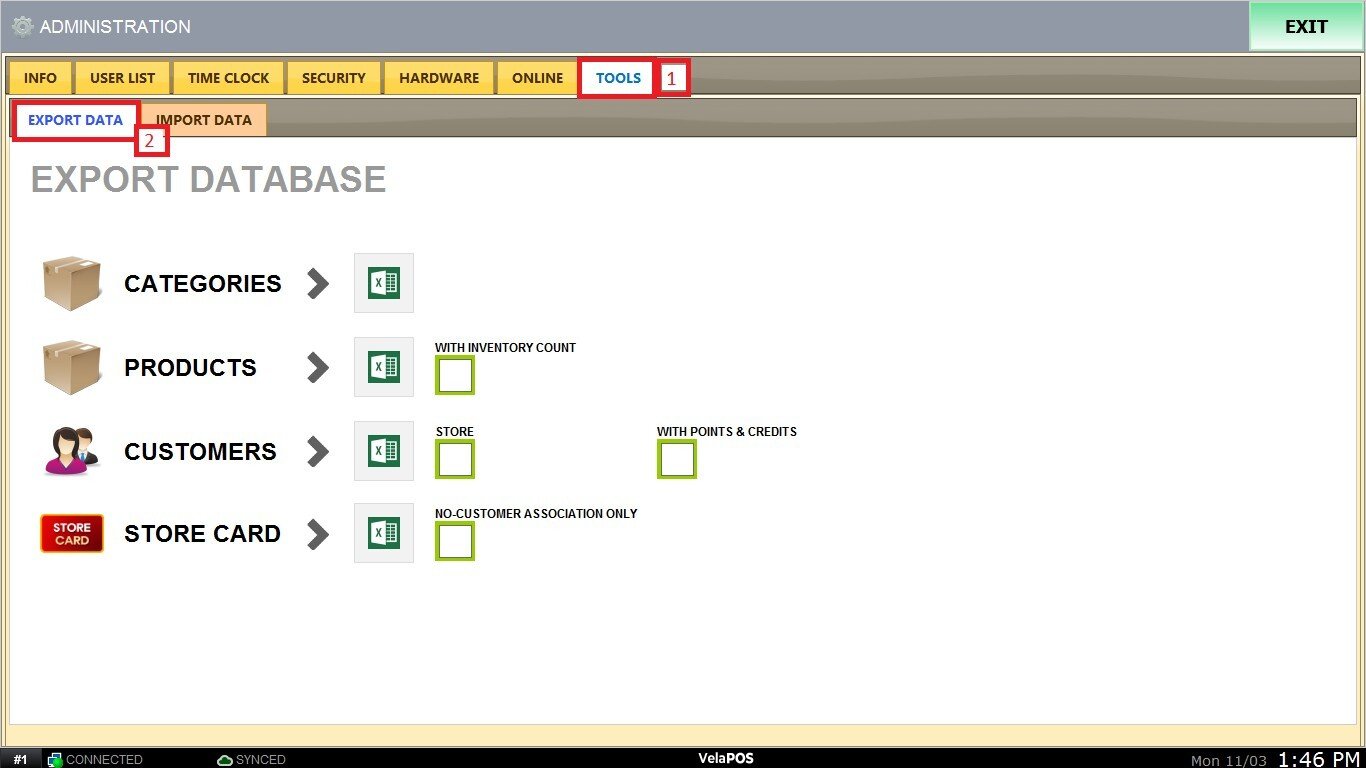Click the Customers people icon
1366x768 pixels.
point(72,451)
